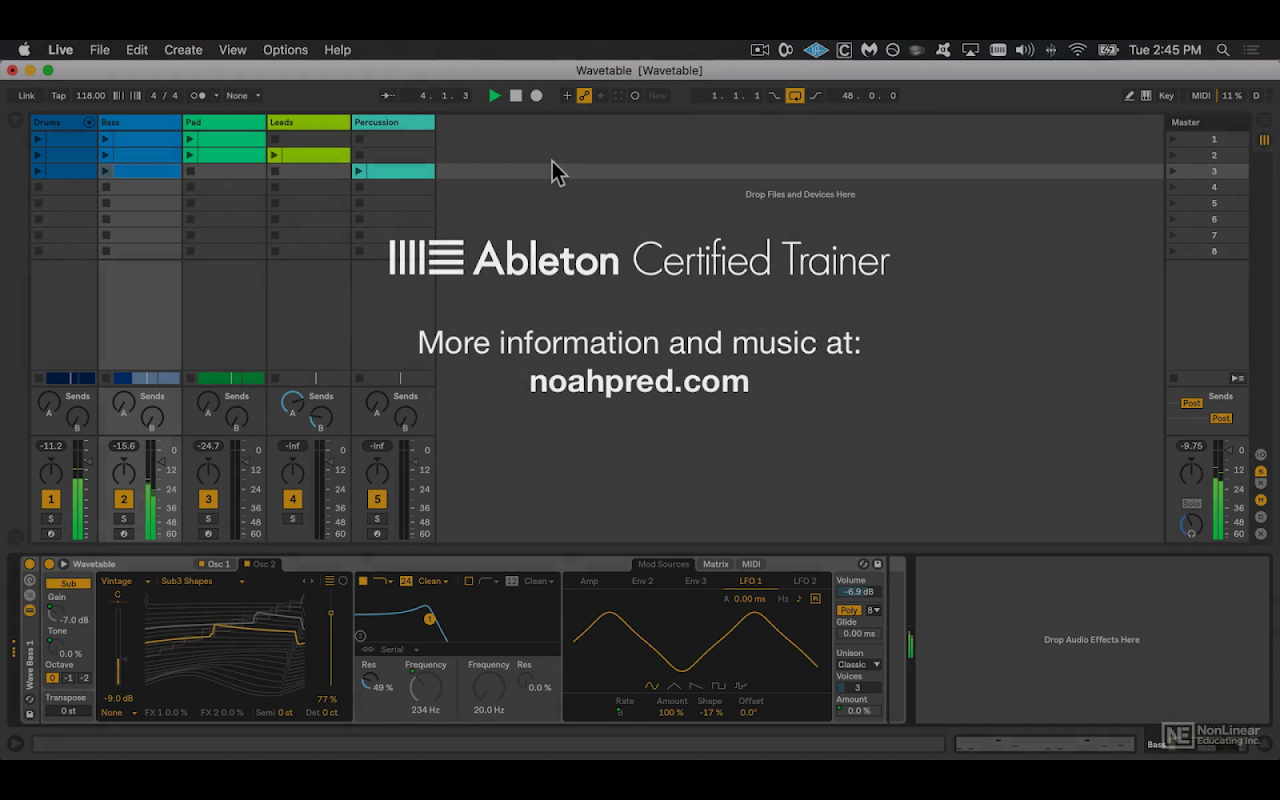
Task: Click the Punch-In switch icon
Action: tap(774, 96)
